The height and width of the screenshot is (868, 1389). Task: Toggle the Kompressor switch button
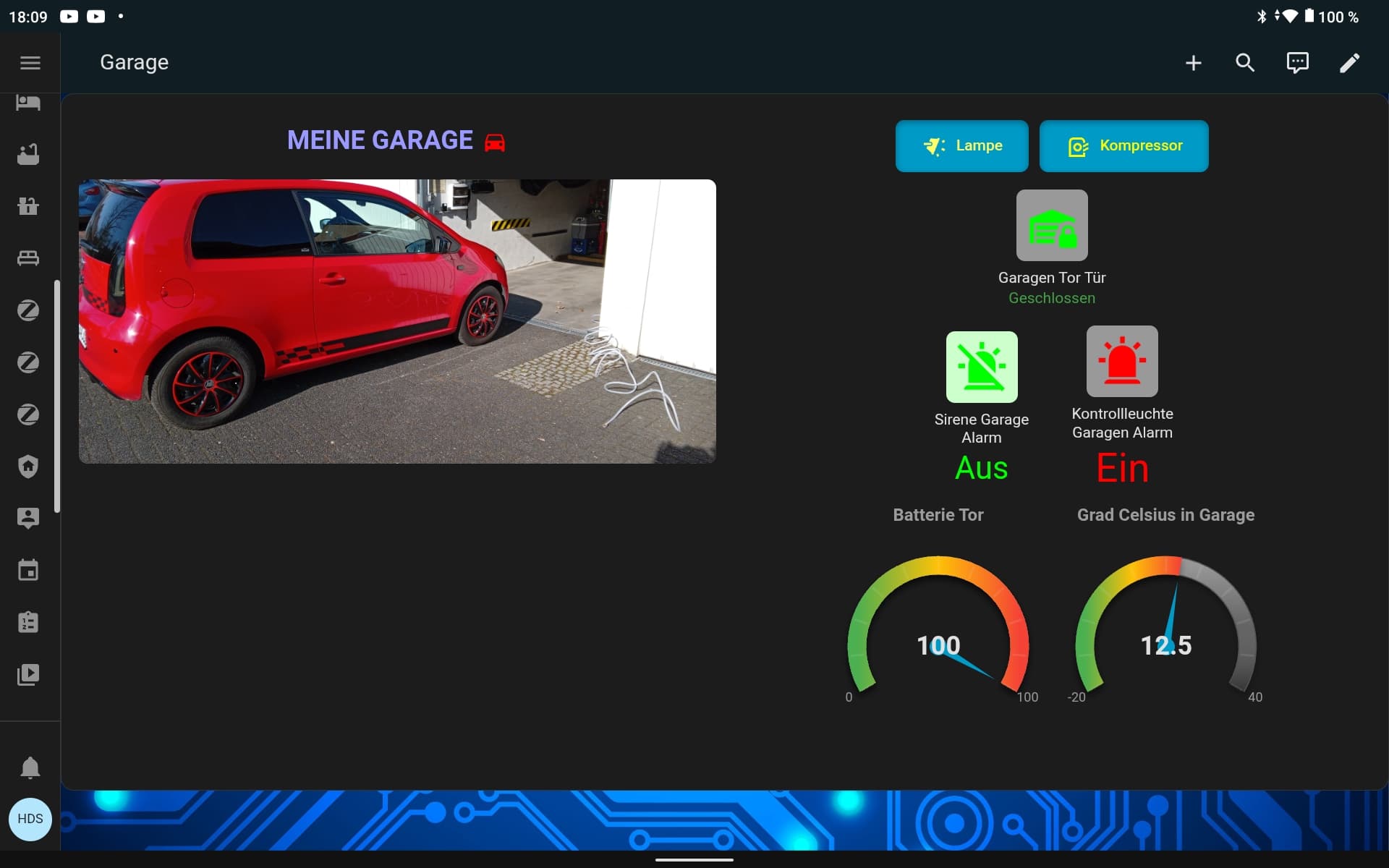[x=1123, y=146]
